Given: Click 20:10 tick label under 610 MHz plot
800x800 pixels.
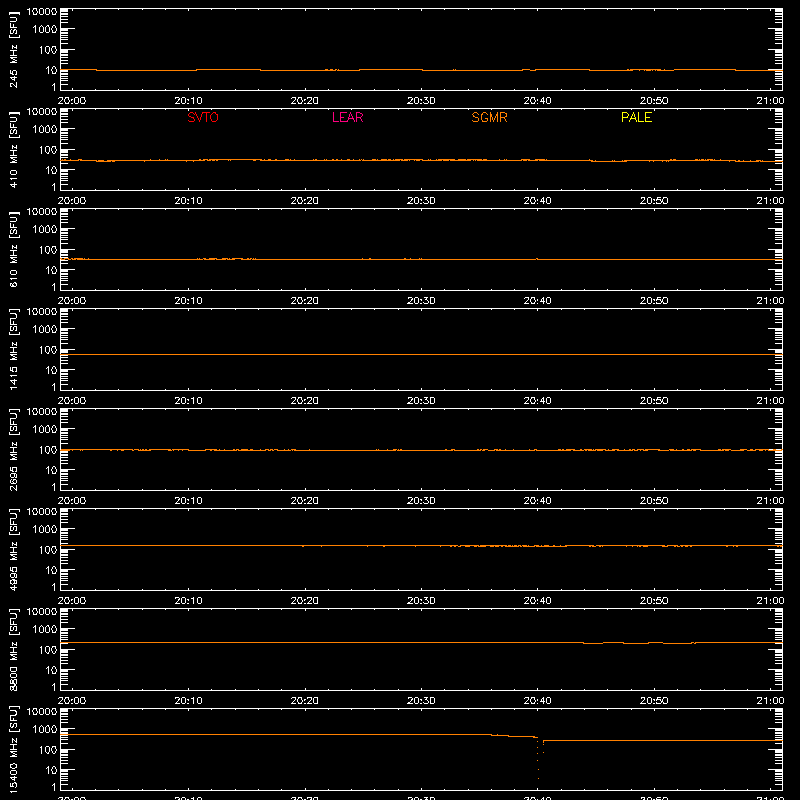Looking at the screenshot, I should 188,301.
